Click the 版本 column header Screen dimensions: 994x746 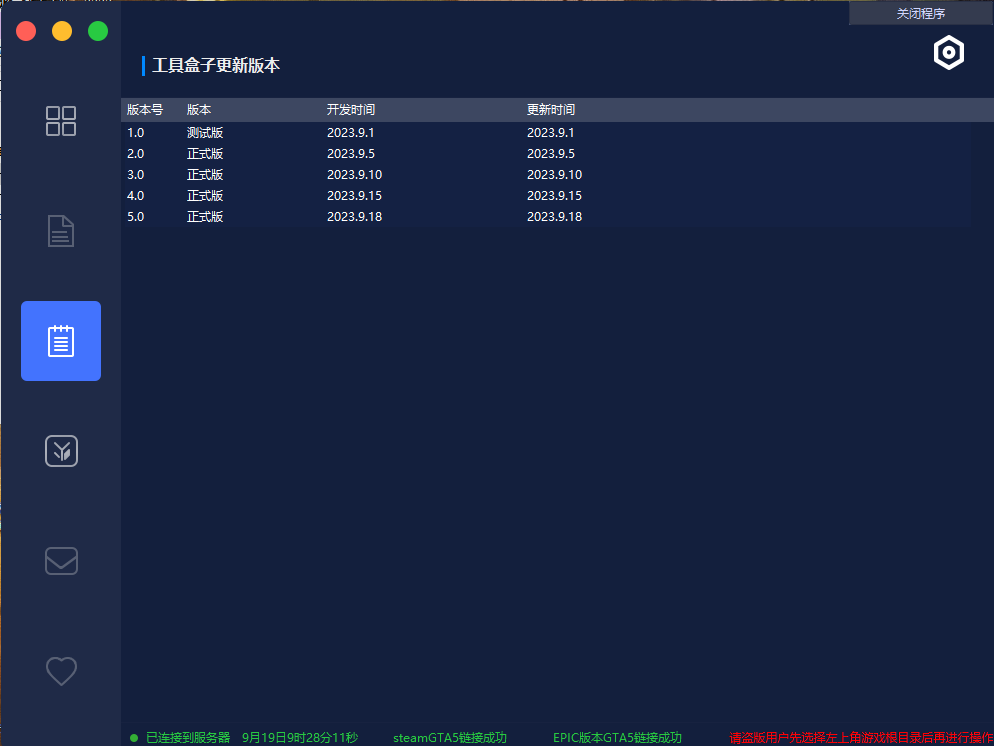point(199,110)
